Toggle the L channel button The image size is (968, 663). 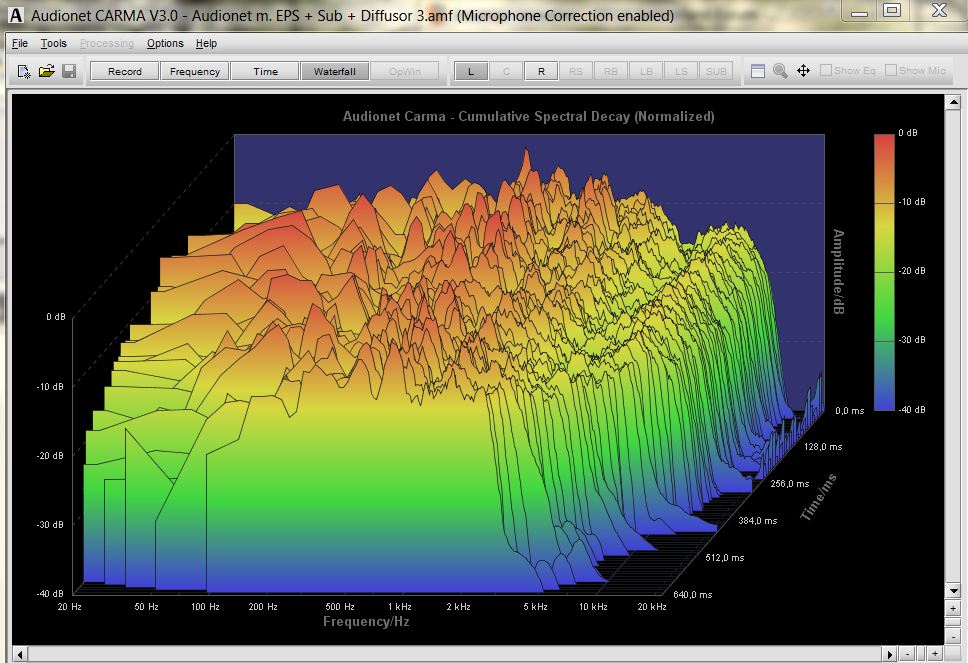[471, 71]
